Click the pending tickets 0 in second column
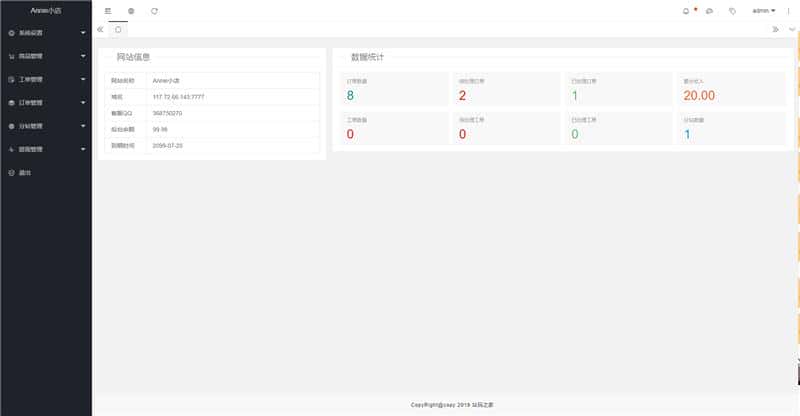This screenshot has width=800, height=416. pyautogui.click(x=462, y=134)
